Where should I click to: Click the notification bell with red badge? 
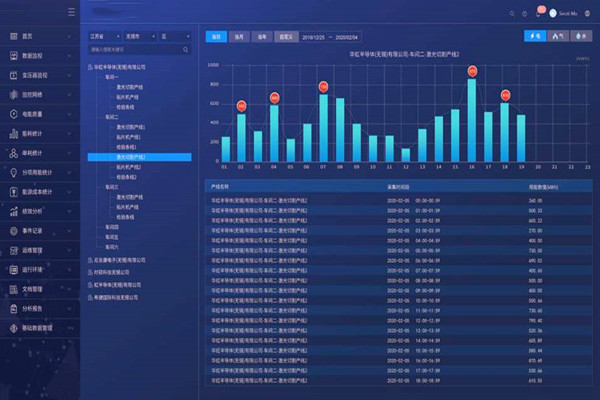[x=538, y=13]
